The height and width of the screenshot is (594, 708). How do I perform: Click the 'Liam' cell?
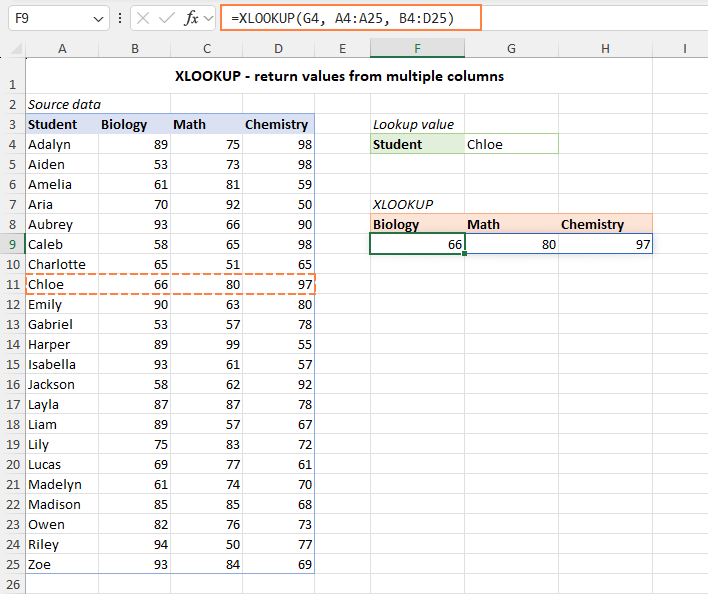pos(62,424)
